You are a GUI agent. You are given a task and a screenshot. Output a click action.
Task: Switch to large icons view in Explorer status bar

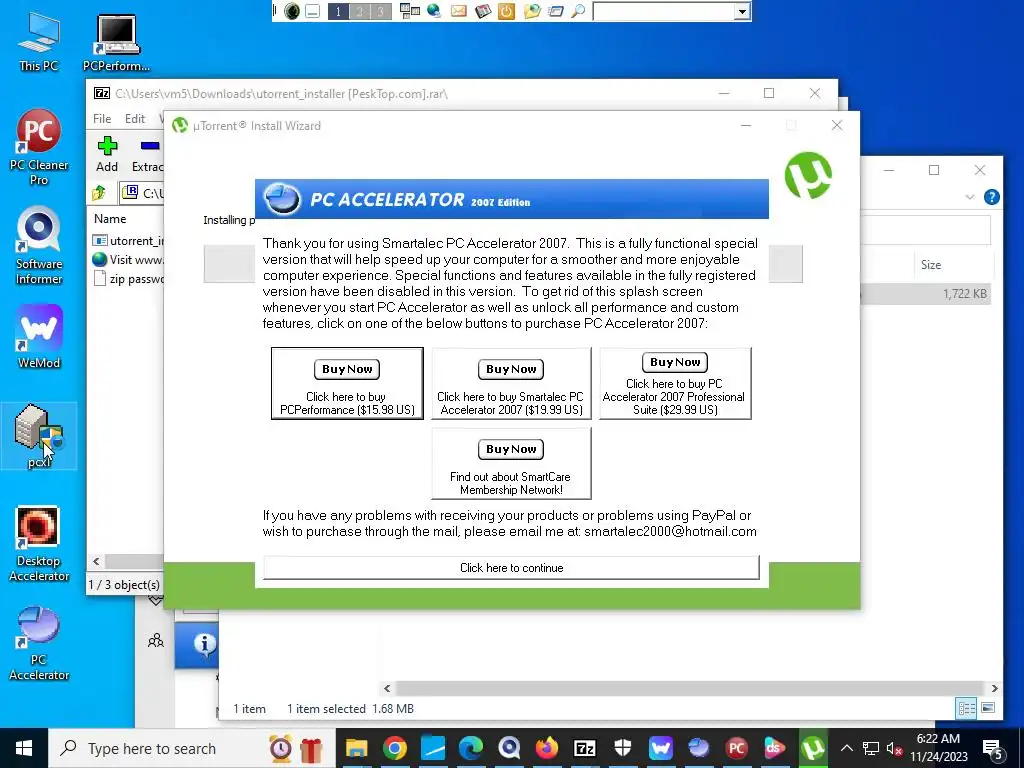point(987,708)
